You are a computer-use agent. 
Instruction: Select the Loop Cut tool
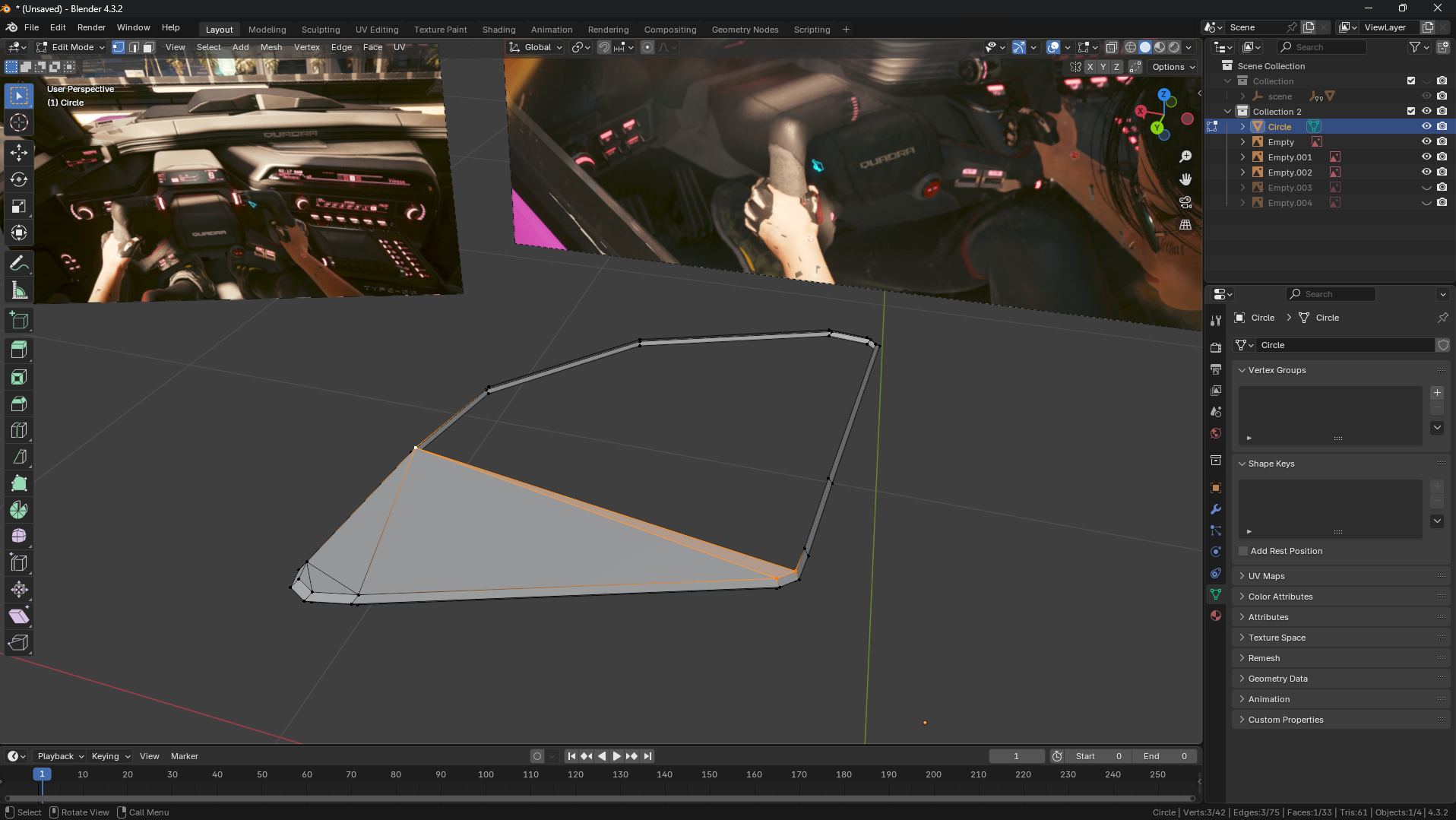(19, 430)
